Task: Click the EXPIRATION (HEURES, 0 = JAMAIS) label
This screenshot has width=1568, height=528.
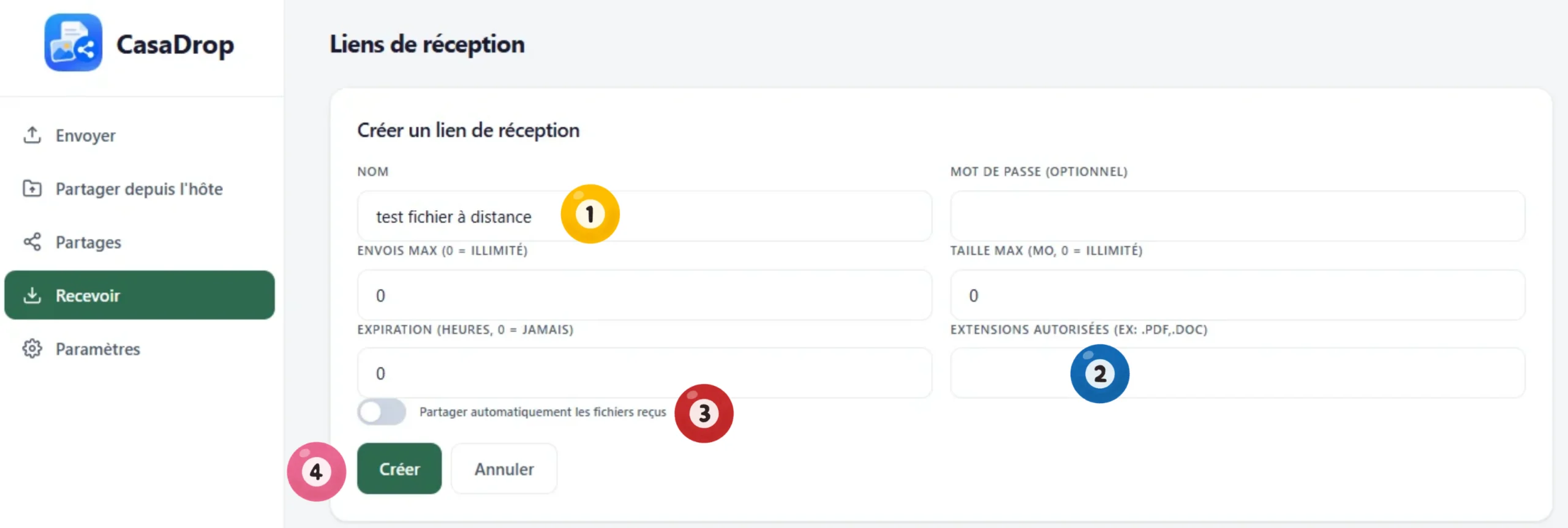Action: tap(466, 330)
